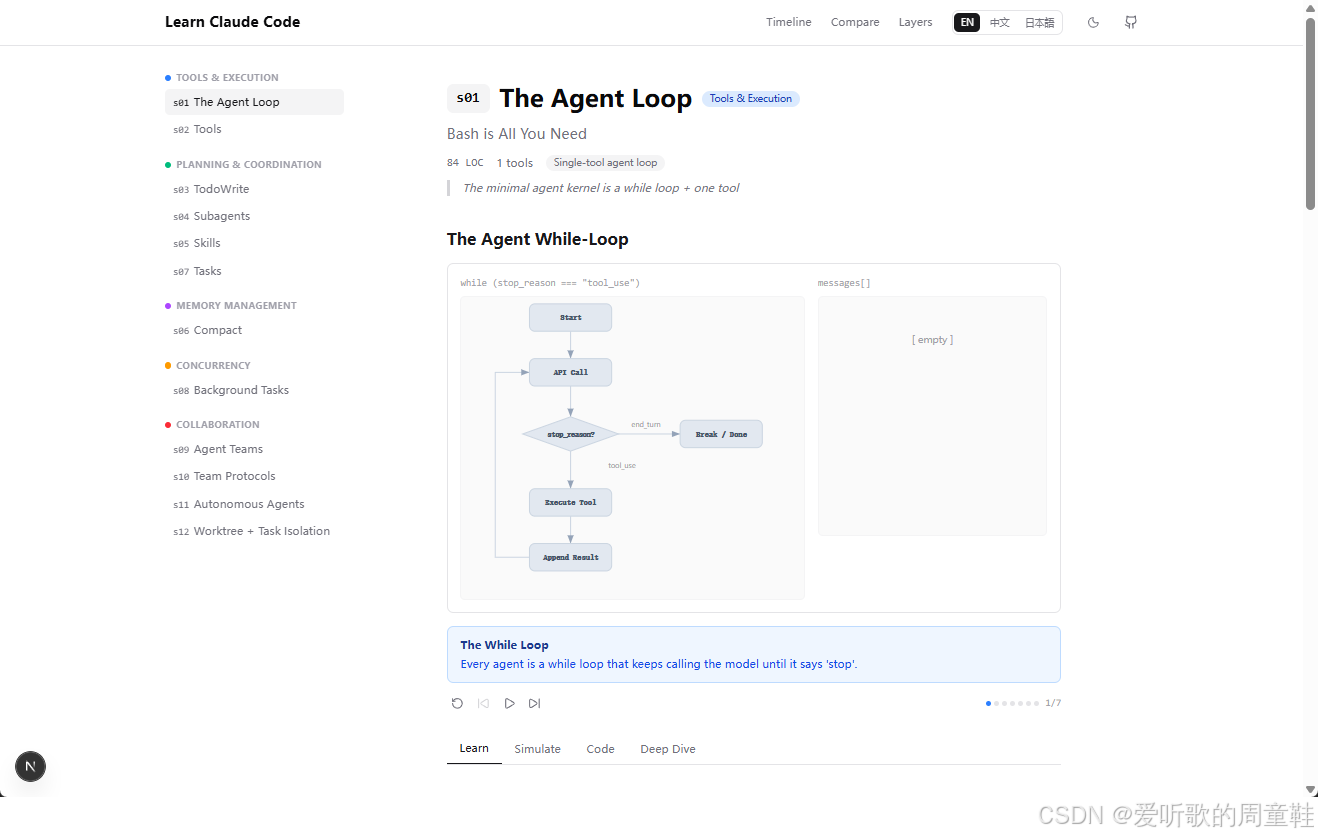
Task: Click the MEMORY MANAGEMENT section header
Action: point(236,305)
